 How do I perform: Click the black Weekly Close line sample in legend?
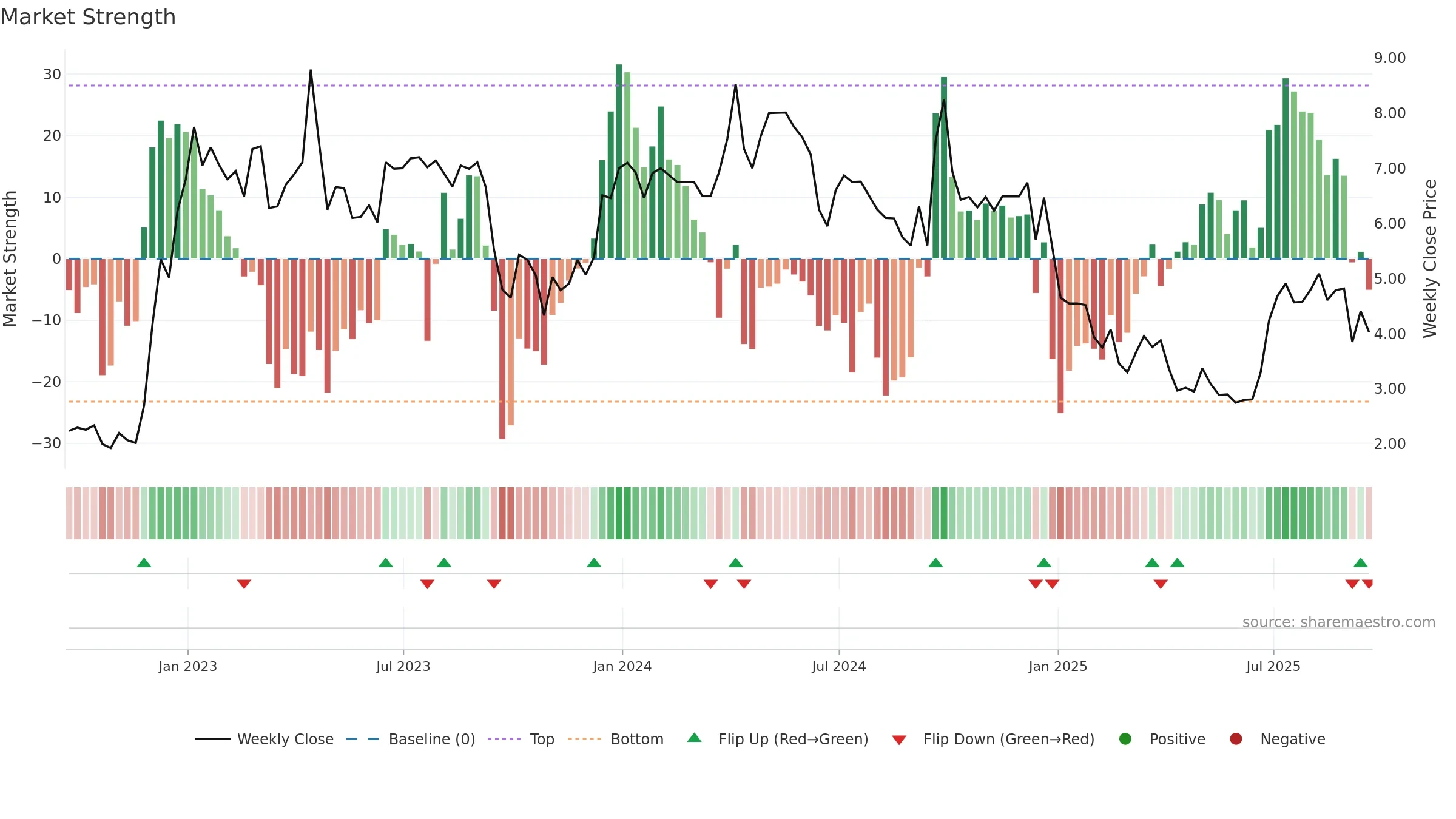tap(212, 739)
